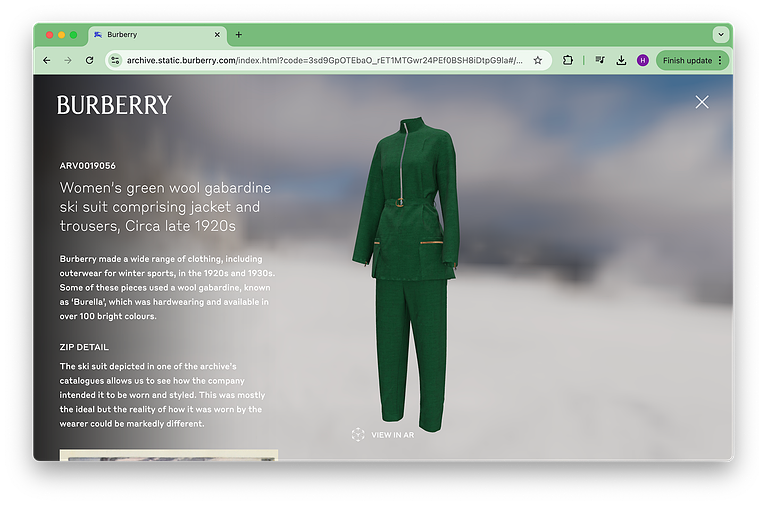Open a new browser tab
Viewport: 759px width, 505px height.
pos(239,35)
